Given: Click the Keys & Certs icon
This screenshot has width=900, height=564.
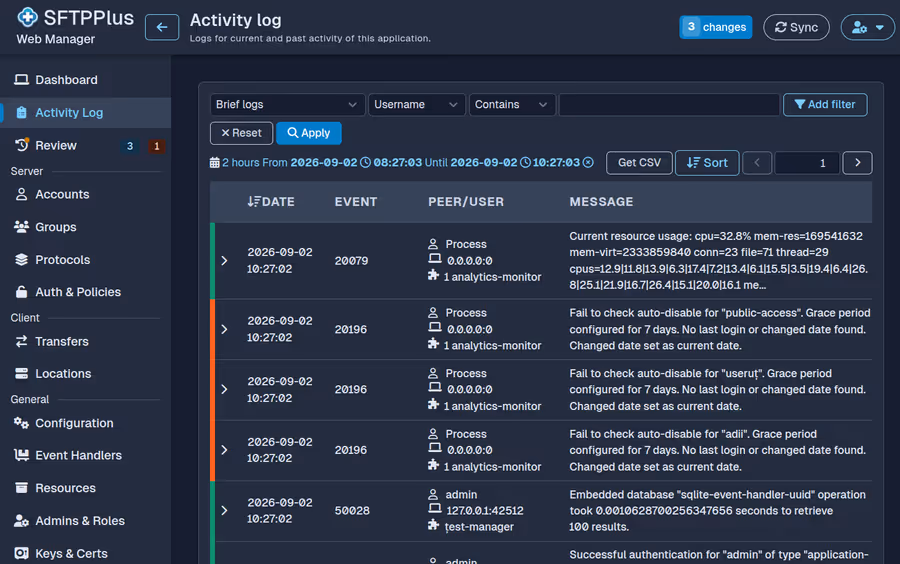Looking at the screenshot, I should point(21,553).
